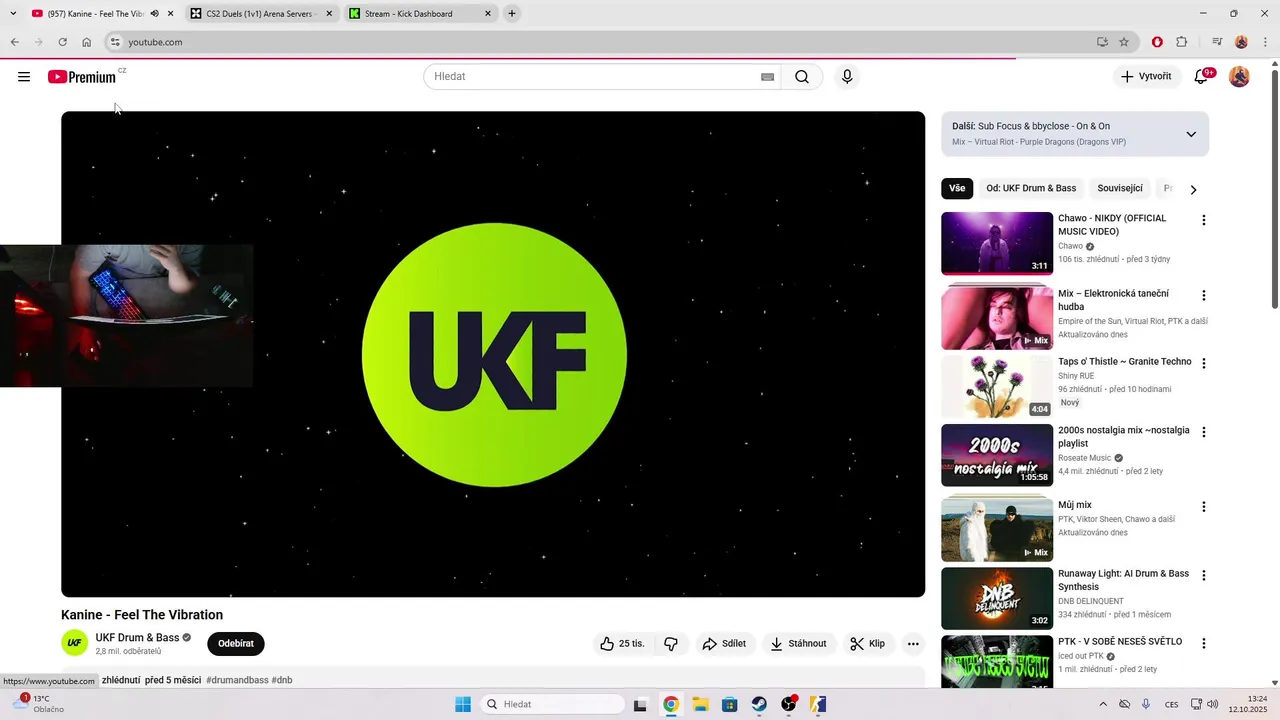Reload the page in Chrome
The height and width of the screenshot is (720, 1280).
coord(62,42)
